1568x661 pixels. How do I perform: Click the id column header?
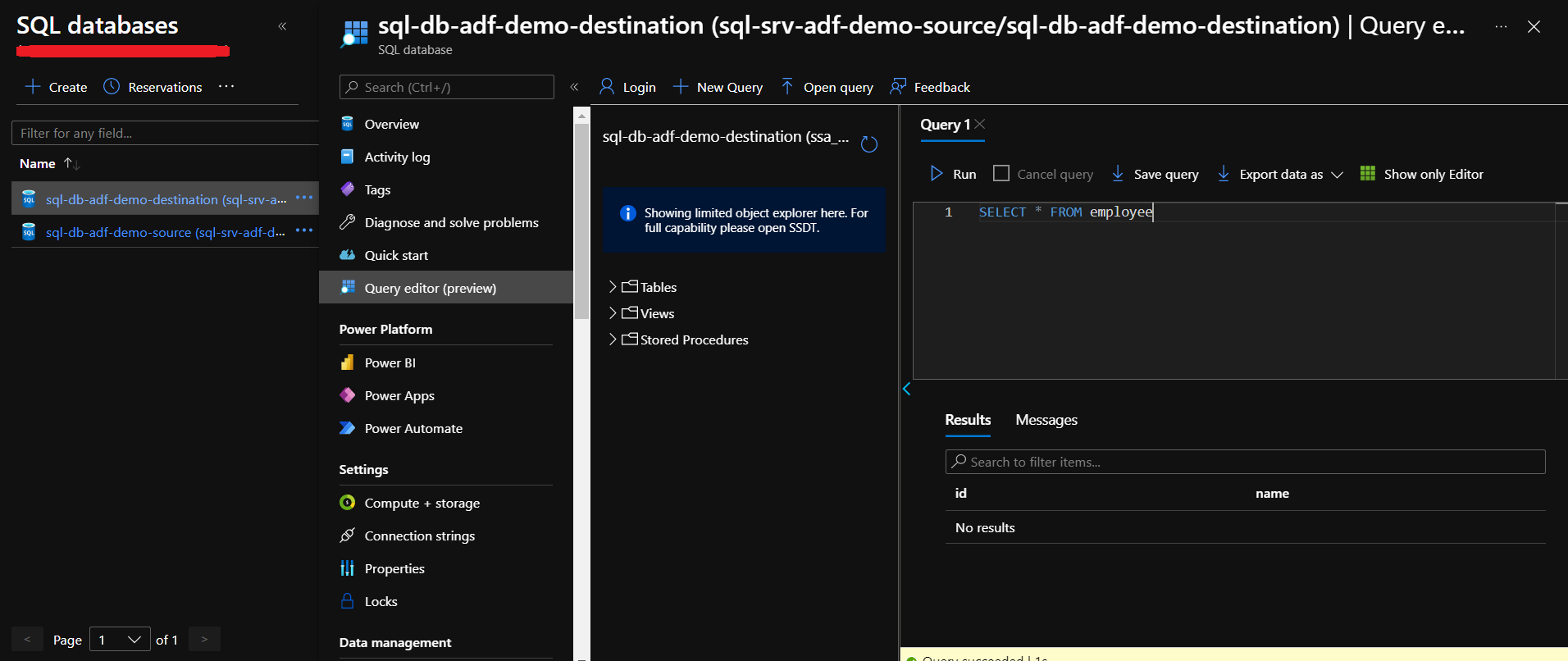(961, 493)
